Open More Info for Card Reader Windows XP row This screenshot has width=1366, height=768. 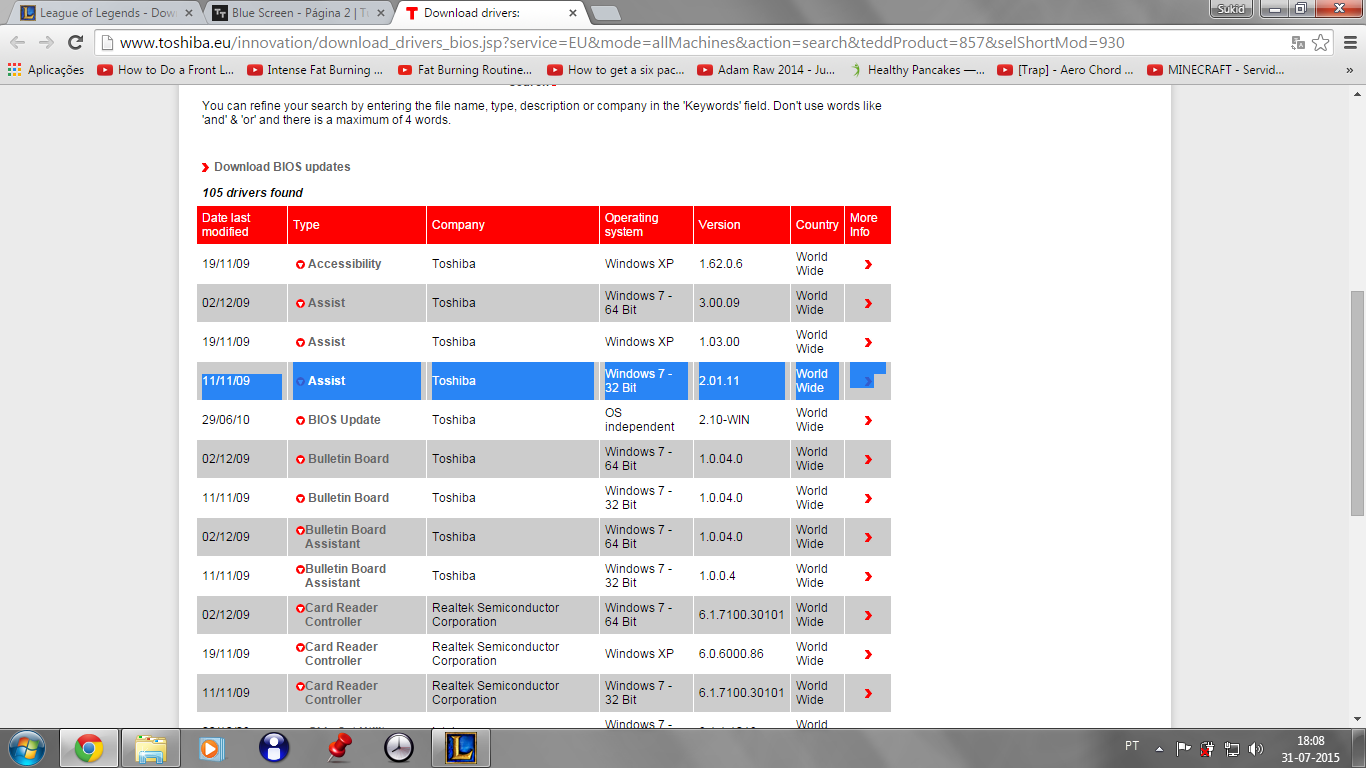(x=868, y=655)
